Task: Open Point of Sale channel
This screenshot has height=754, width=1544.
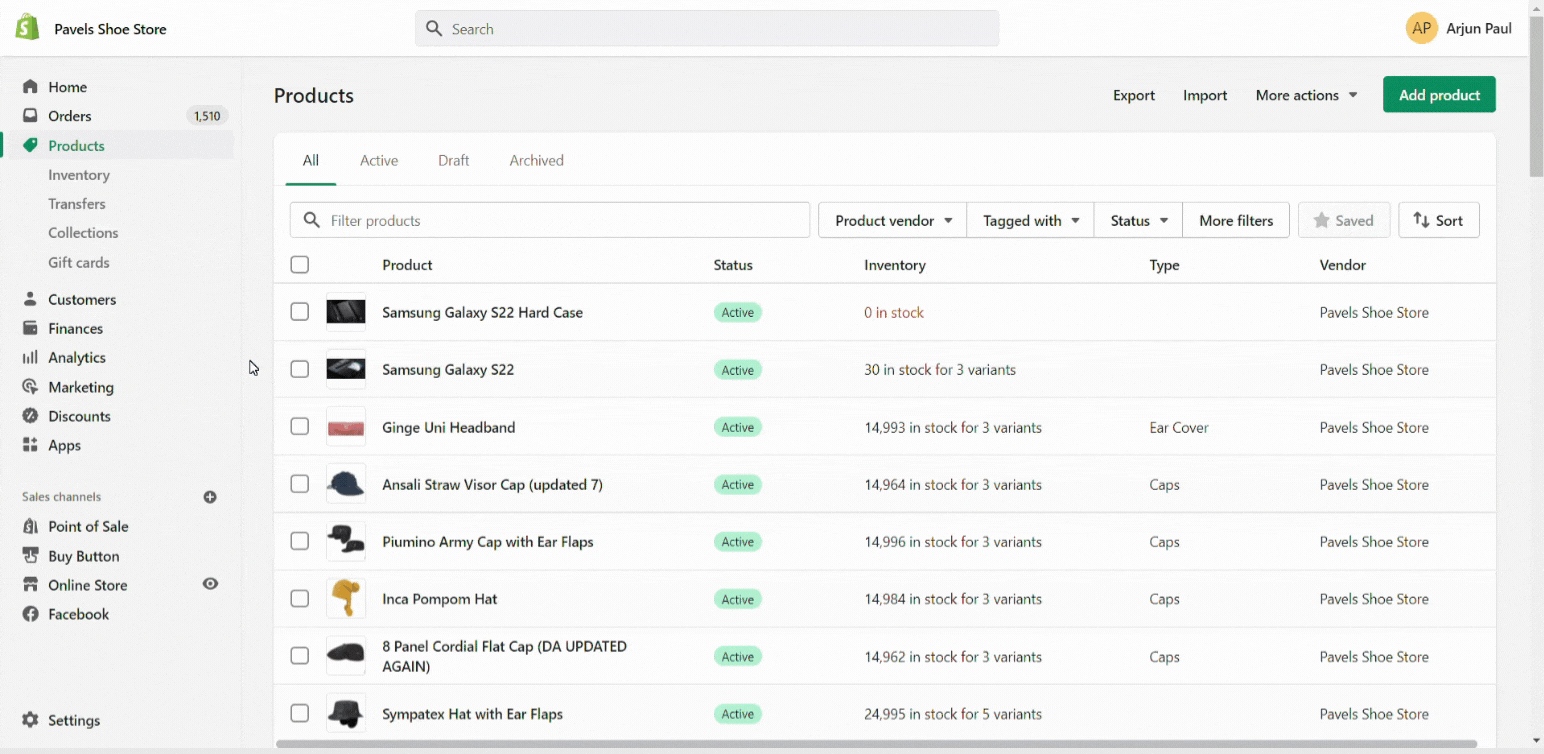Action: tap(88, 526)
